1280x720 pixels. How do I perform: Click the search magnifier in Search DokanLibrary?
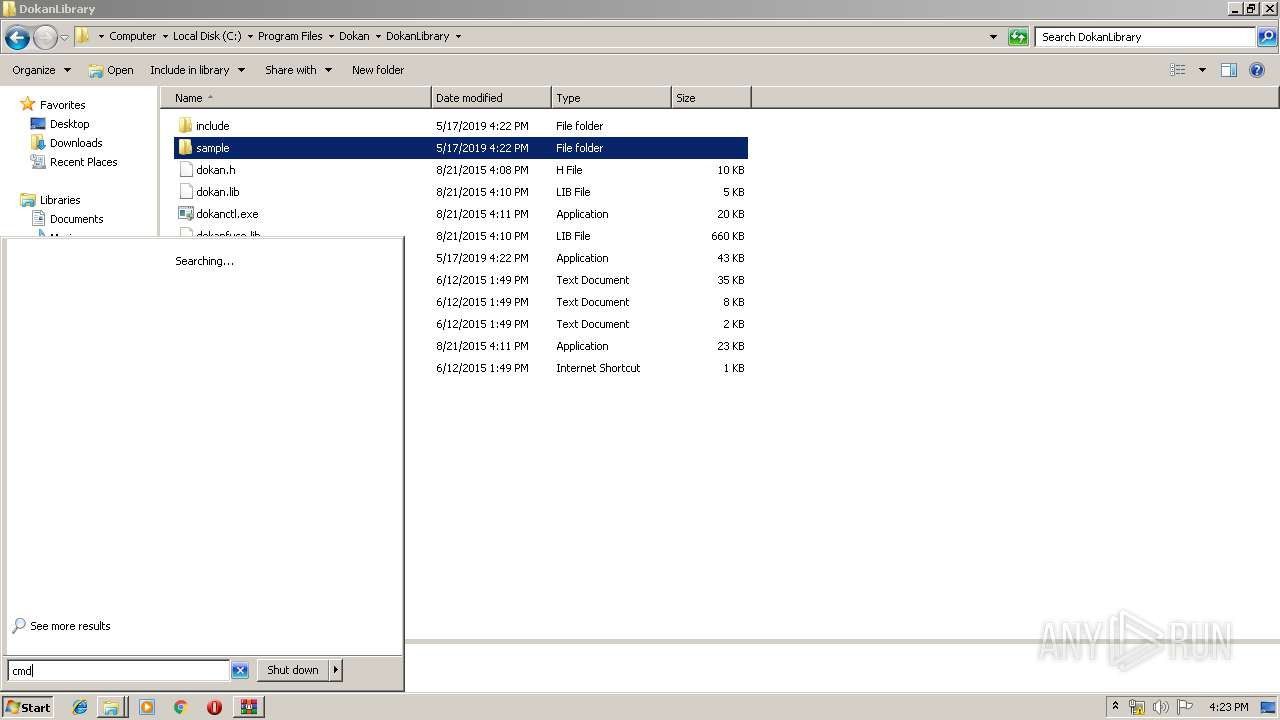[1266, 37]
